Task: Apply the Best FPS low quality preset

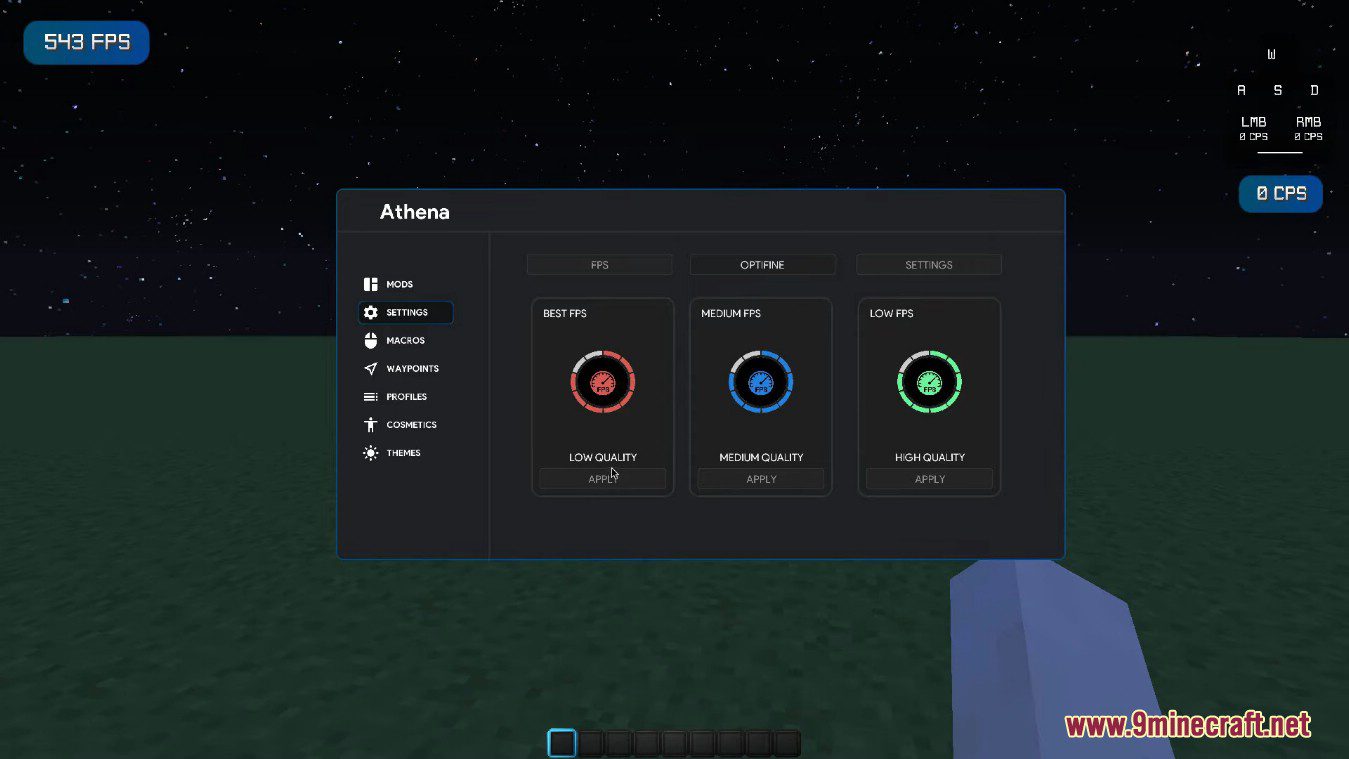Action: point(603,479)
